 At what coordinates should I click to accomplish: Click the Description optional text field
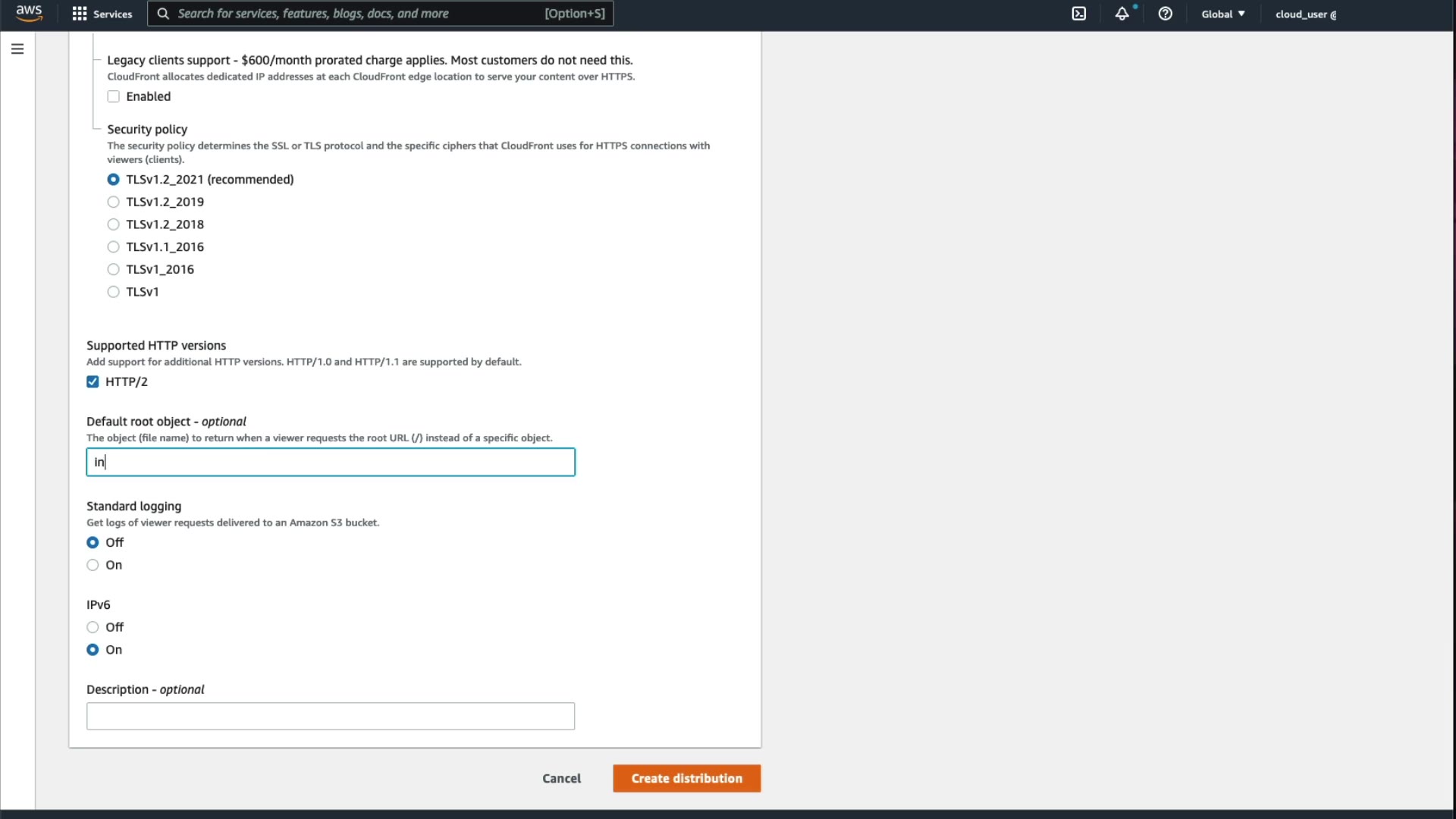coord(331,716)
